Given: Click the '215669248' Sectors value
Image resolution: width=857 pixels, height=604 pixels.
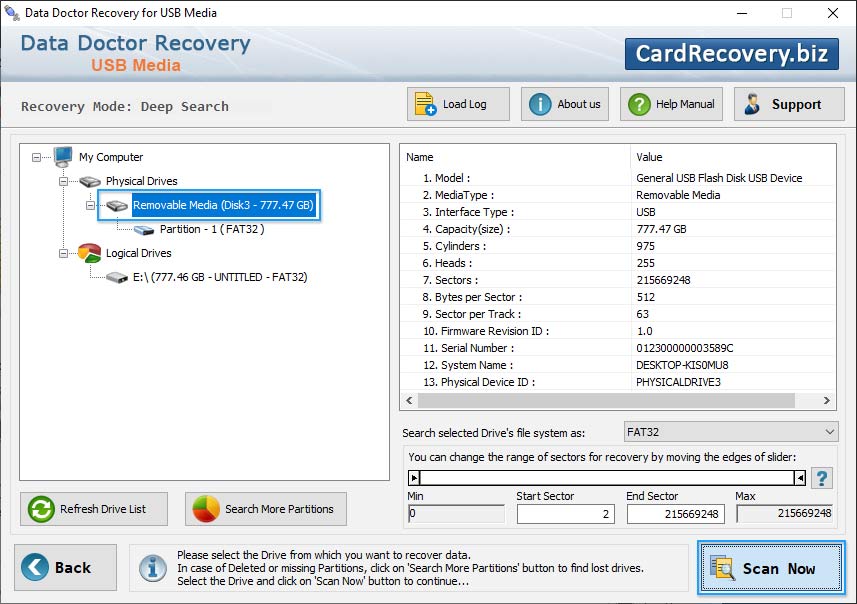Looking at the screenshot, I should point(663,280).
